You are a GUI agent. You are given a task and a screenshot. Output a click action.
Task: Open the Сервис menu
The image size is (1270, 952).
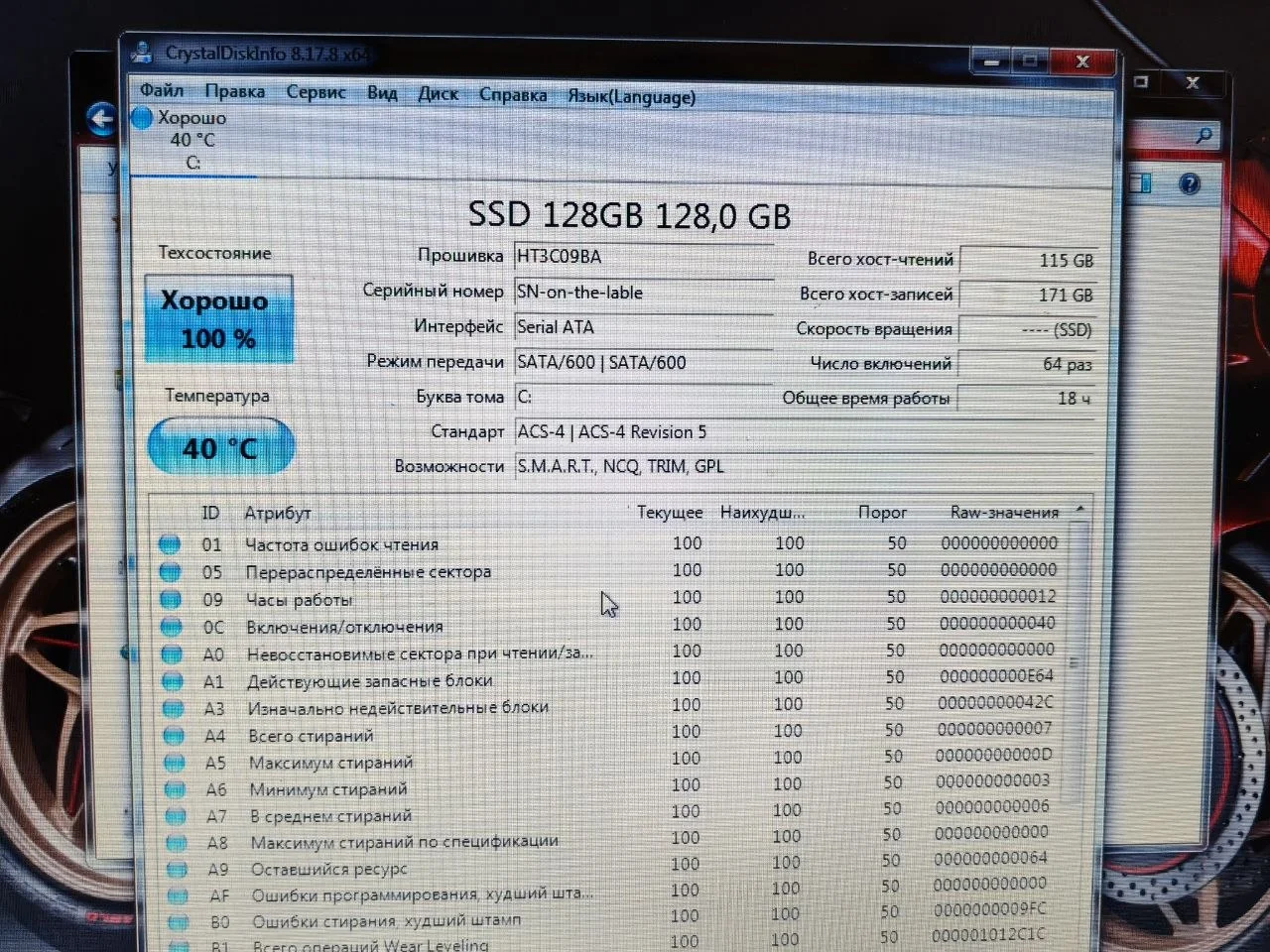pyautogui.click(x=316, y=92)
